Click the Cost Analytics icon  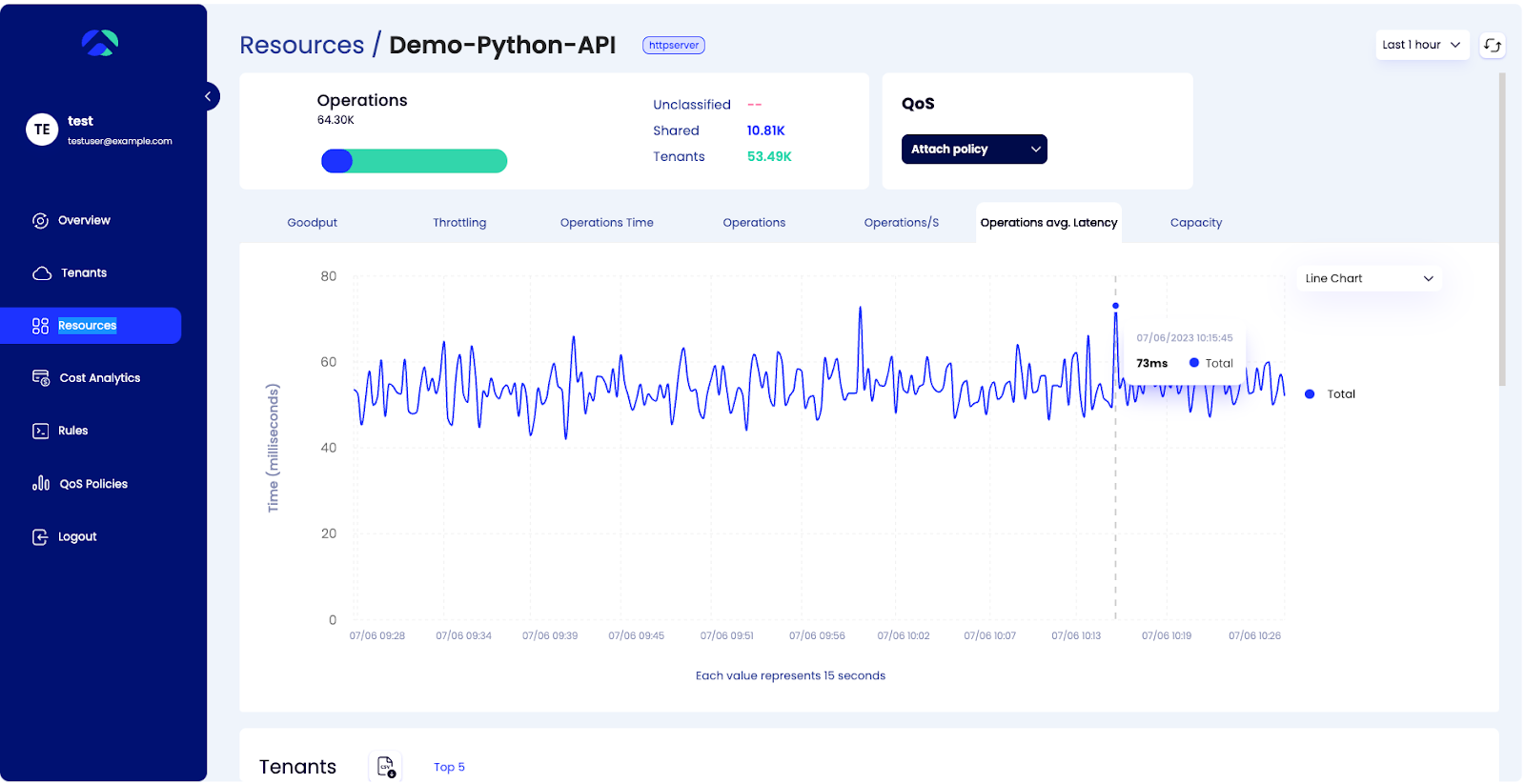pyautogui.click(x=41, y=378)
